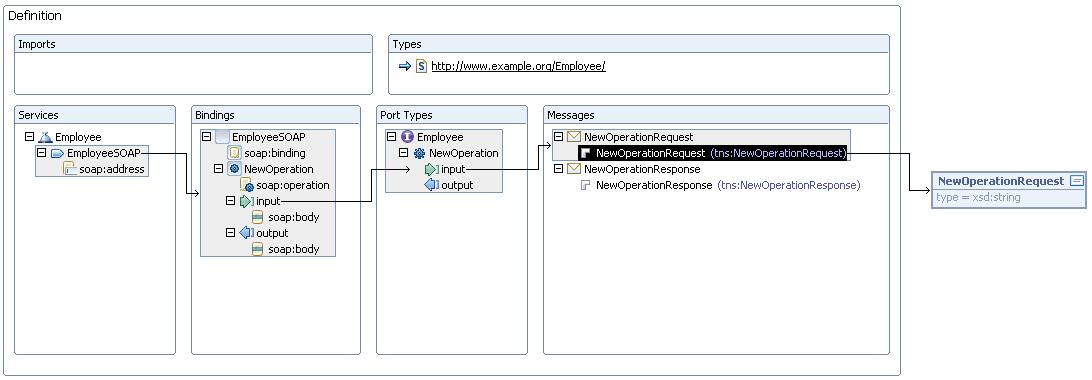Screen dimensions: 1092x380
Task: Select NewOperation label in Bindings
Action: [x=279, y=169]
